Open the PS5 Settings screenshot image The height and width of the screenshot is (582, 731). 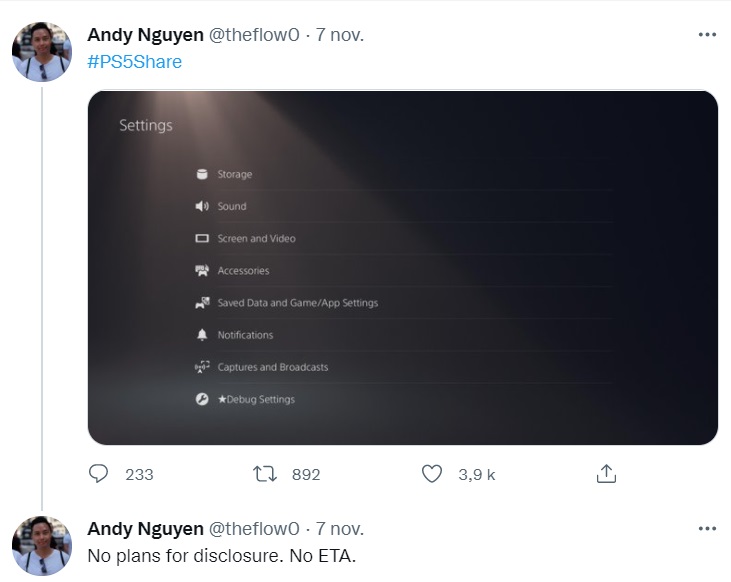[403, 268]
